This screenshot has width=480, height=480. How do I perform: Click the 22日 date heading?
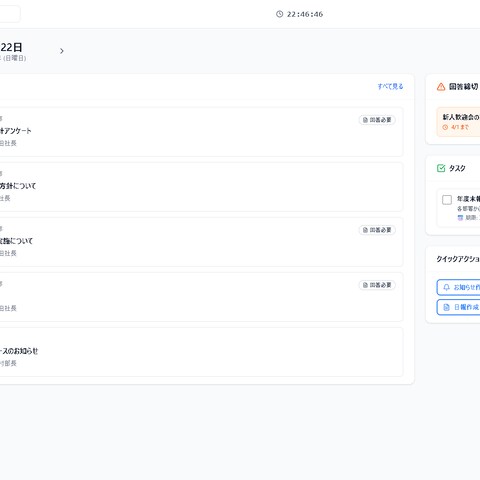click(x=11, y=47)
